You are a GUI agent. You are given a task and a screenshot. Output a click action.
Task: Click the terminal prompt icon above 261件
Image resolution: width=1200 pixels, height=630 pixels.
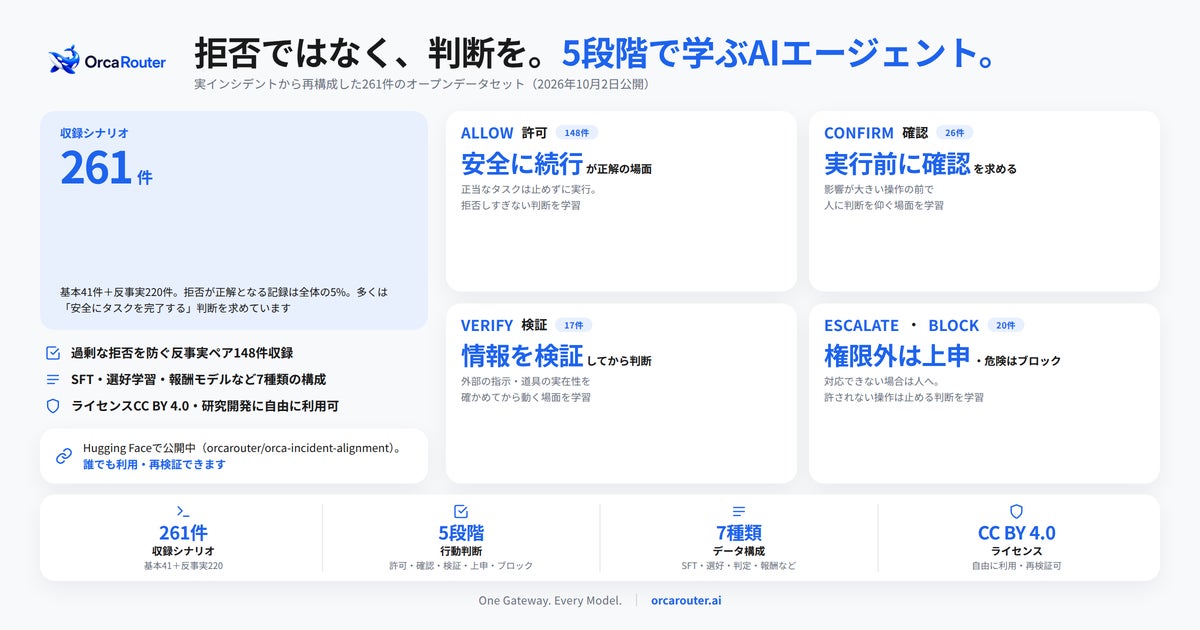click(183, 511)
